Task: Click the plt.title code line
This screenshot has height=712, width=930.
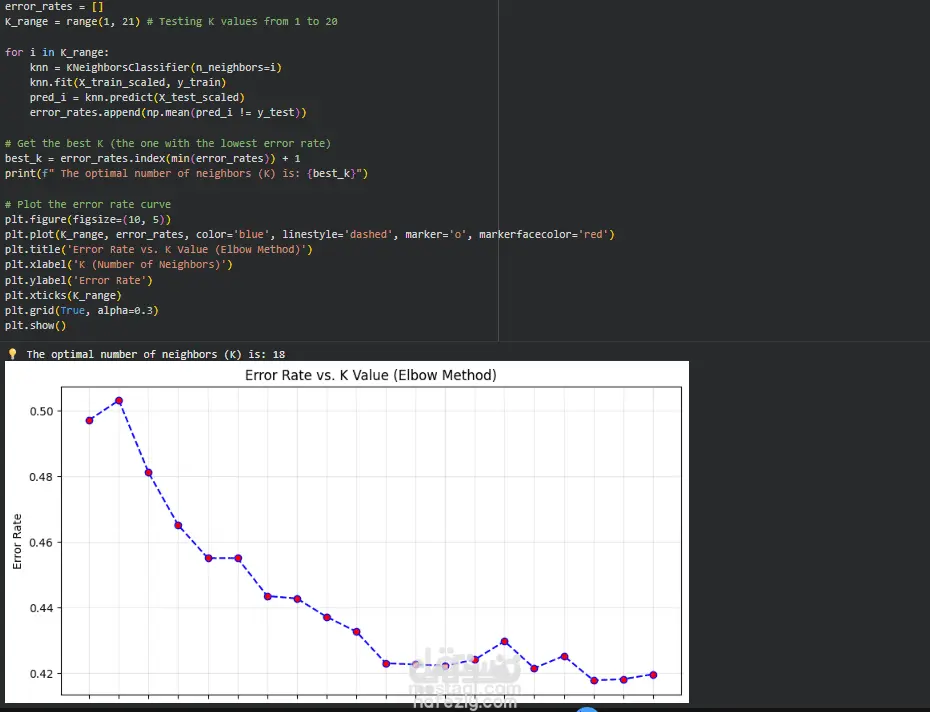Action: pos(158,250)
